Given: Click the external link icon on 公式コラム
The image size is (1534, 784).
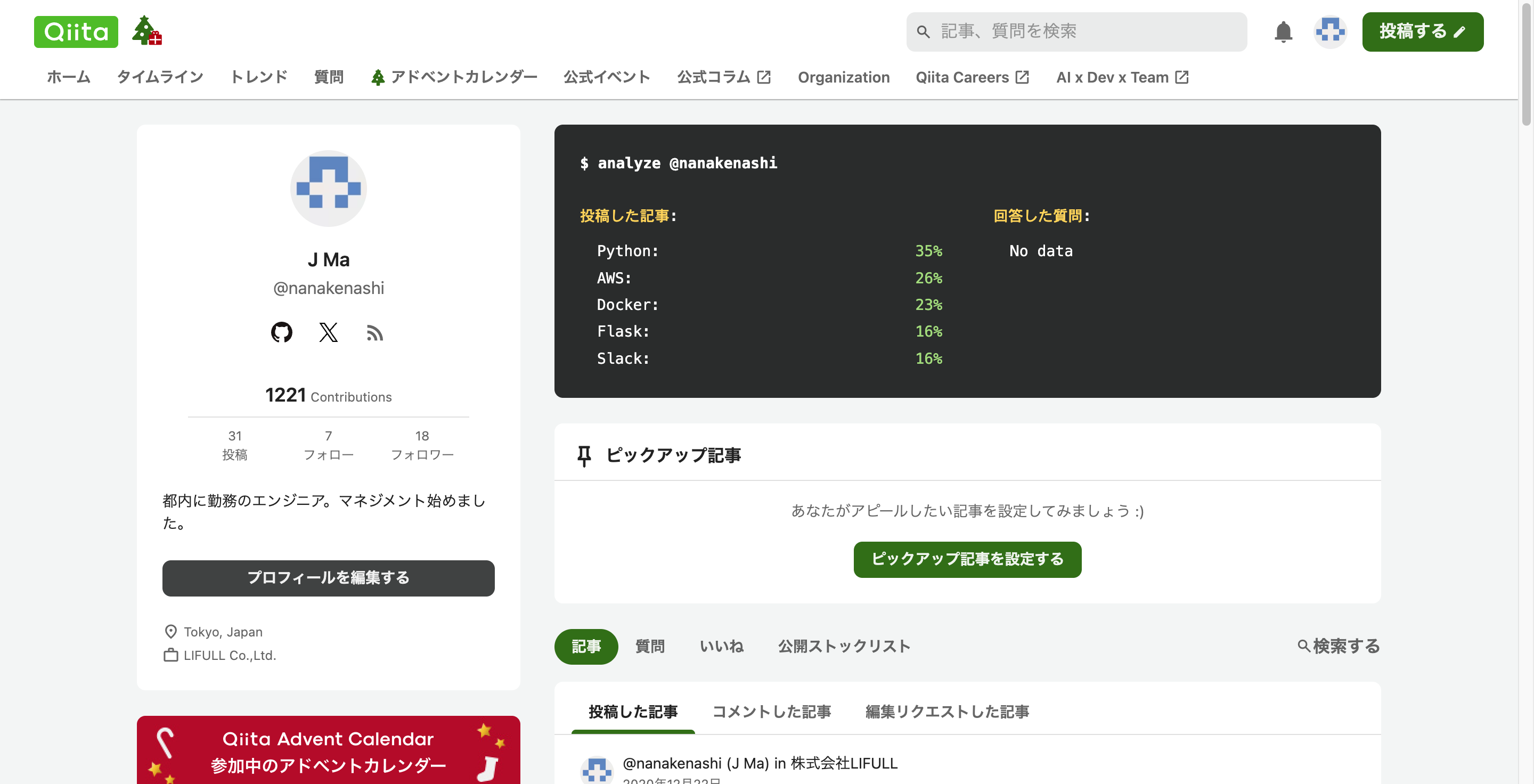Looking at the screenshot, I should pyautogui.click(x=764, y=76).
